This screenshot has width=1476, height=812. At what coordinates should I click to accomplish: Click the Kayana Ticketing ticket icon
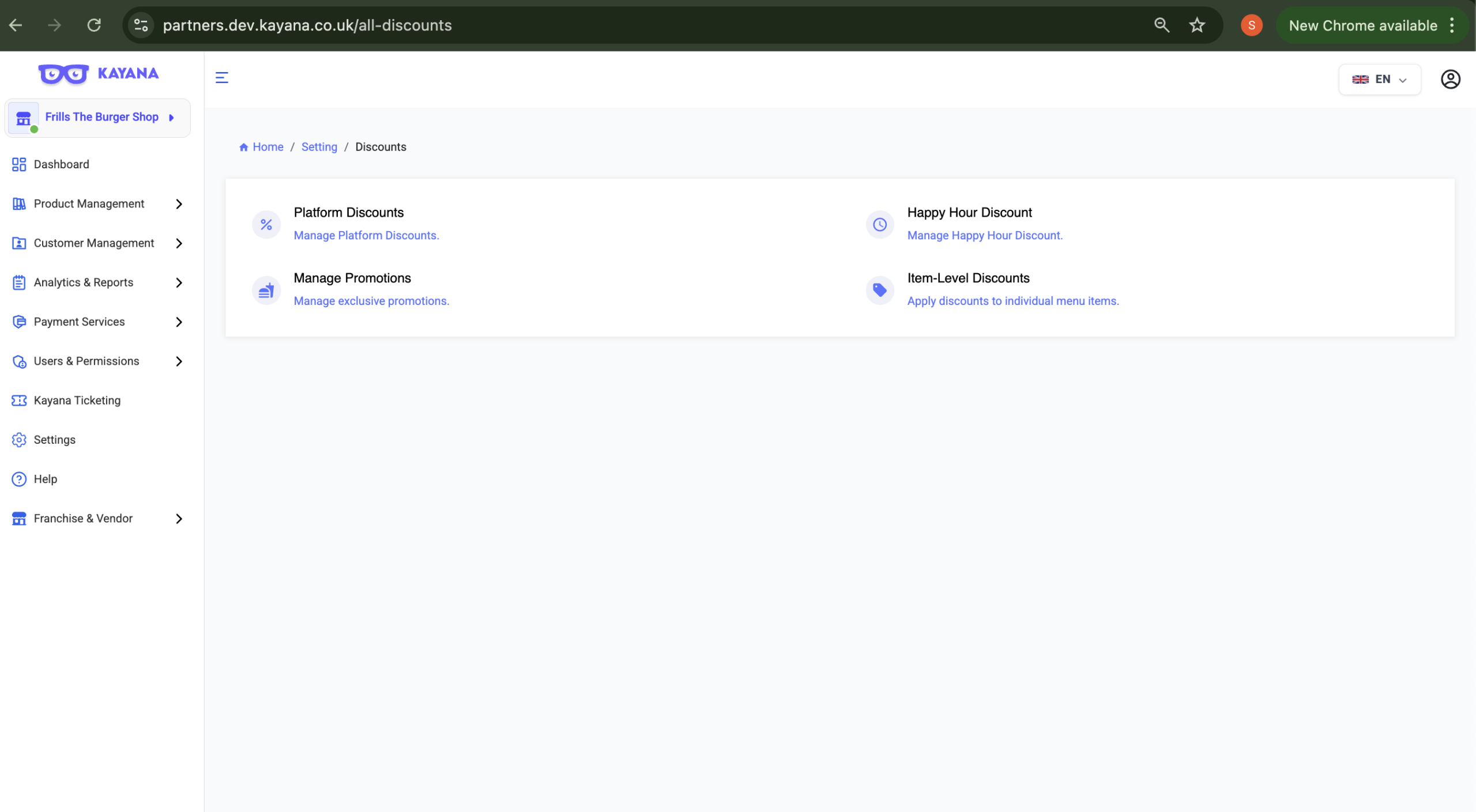pyautogui.click(x=19, y=401)
